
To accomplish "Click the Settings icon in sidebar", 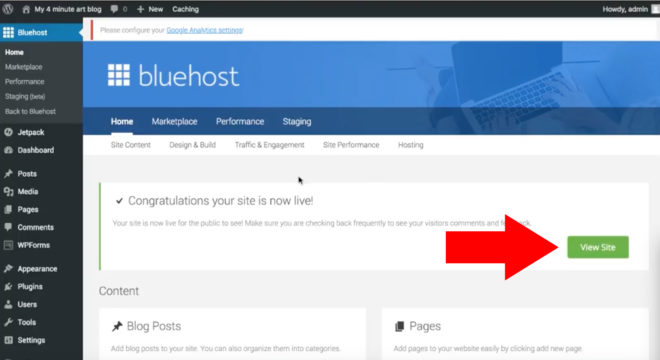I will (x=8, y=340).
